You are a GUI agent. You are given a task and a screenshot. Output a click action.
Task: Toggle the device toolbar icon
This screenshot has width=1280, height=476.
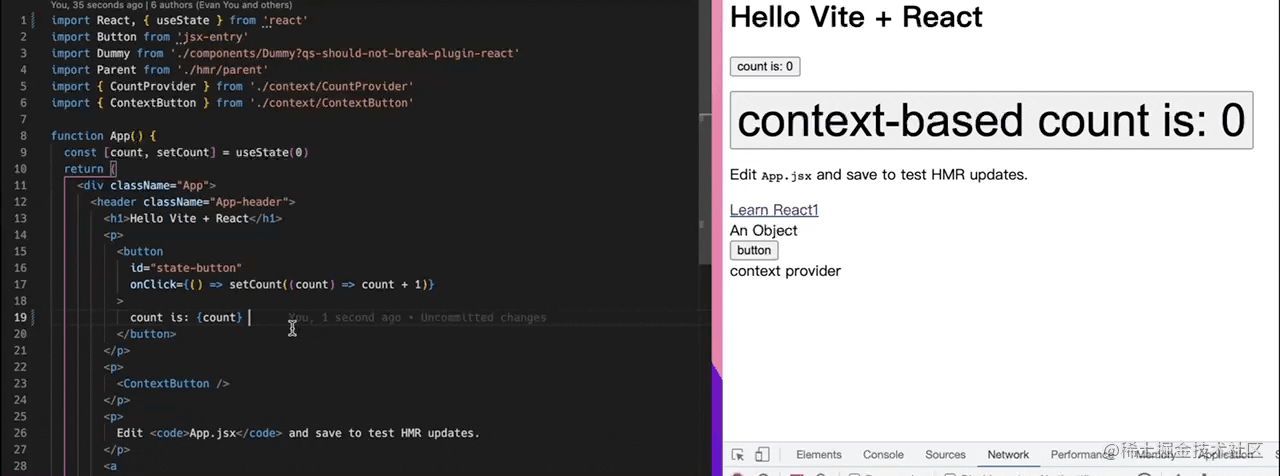click(x=762, y=455)
